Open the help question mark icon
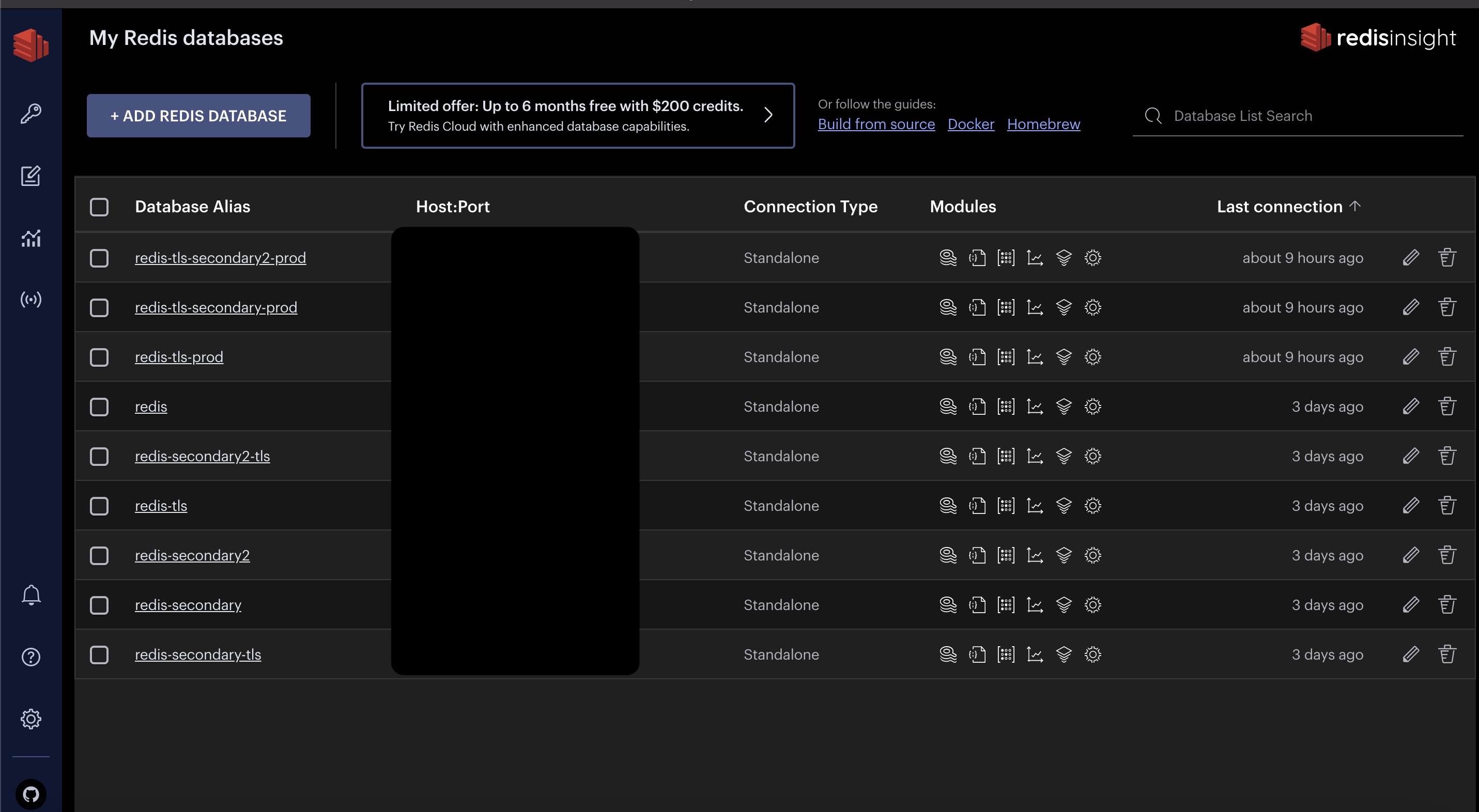 tap(31, 657)
